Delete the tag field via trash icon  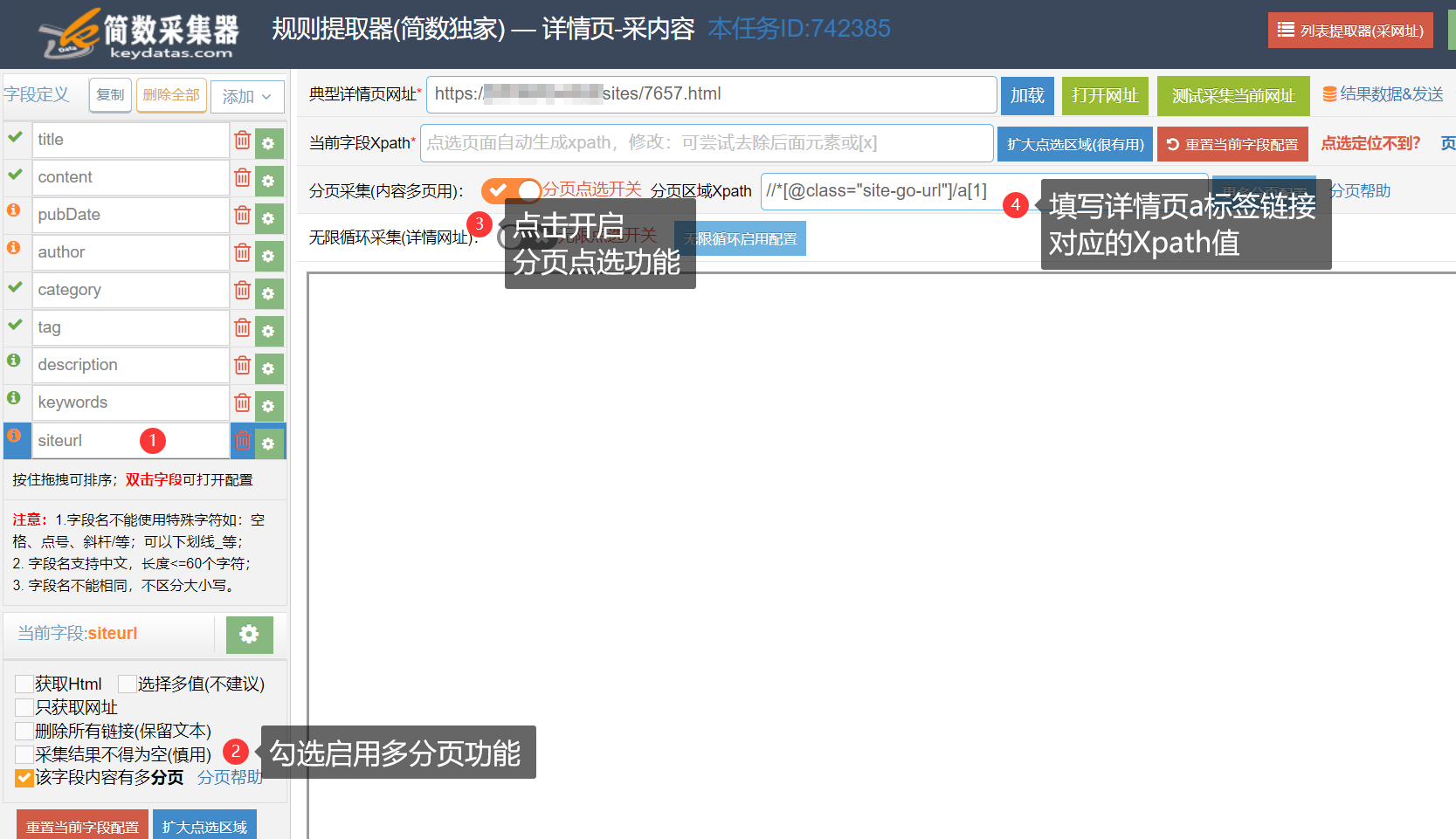tap(243, 327)
